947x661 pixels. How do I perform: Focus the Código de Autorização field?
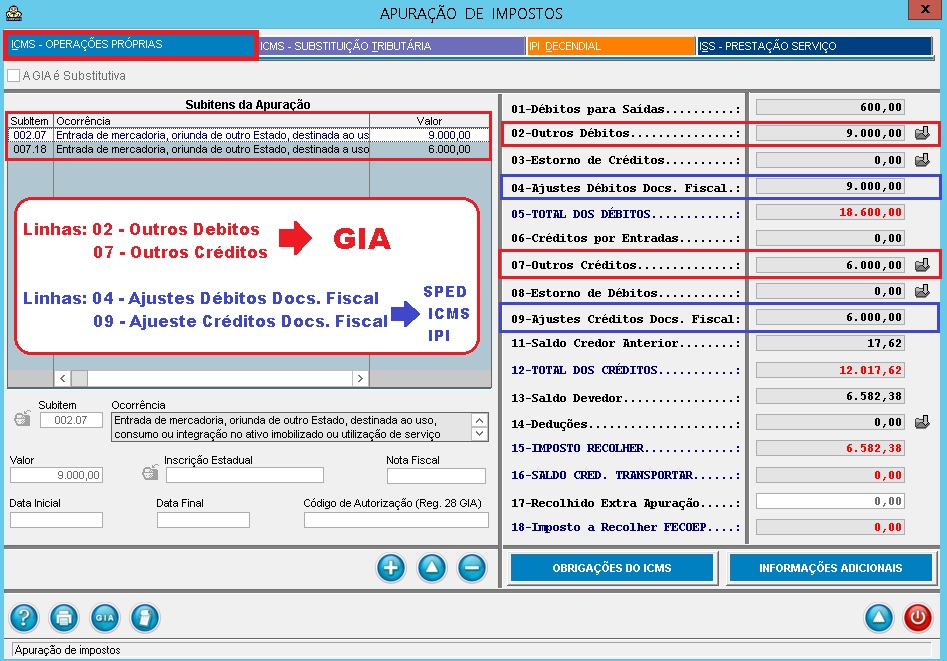pos(396,520)
